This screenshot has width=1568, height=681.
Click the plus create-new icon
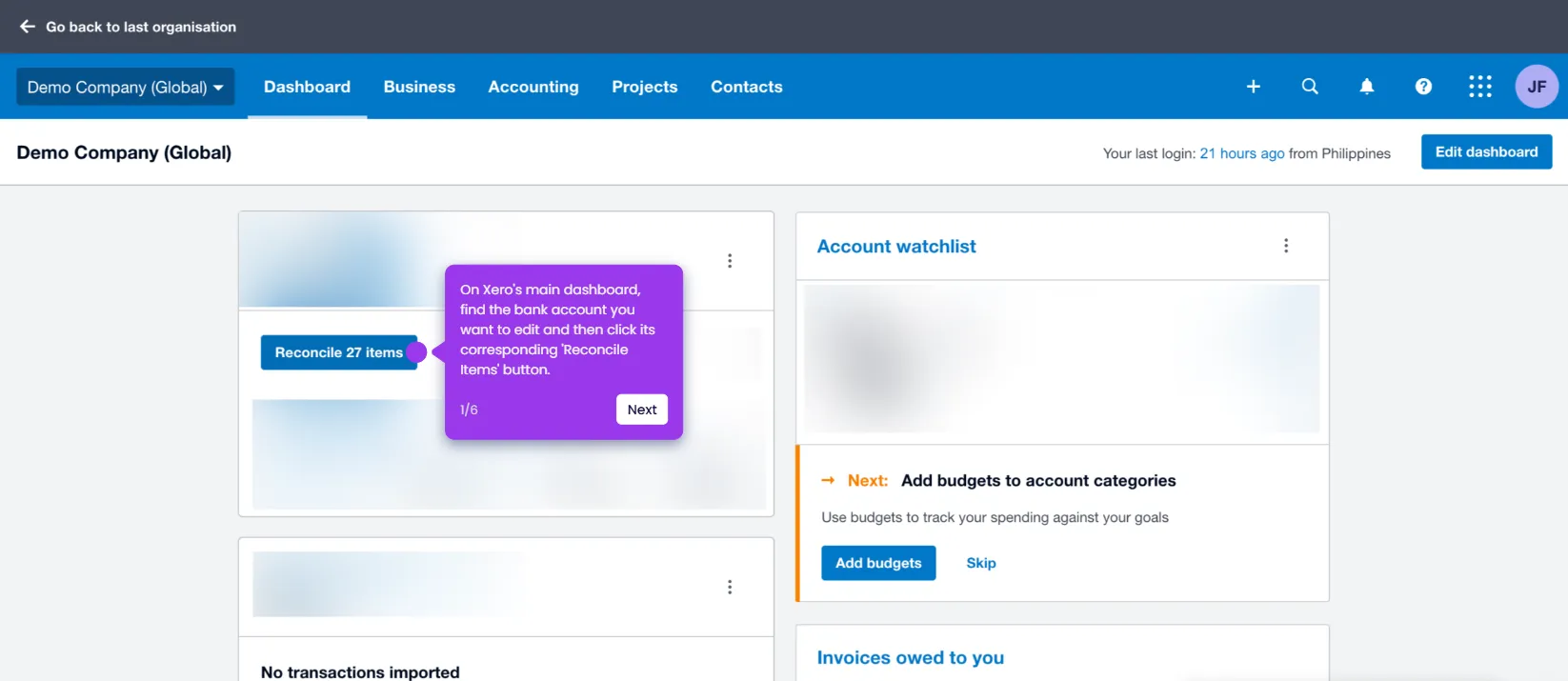pyautogui.click(x=1254, y=87)
